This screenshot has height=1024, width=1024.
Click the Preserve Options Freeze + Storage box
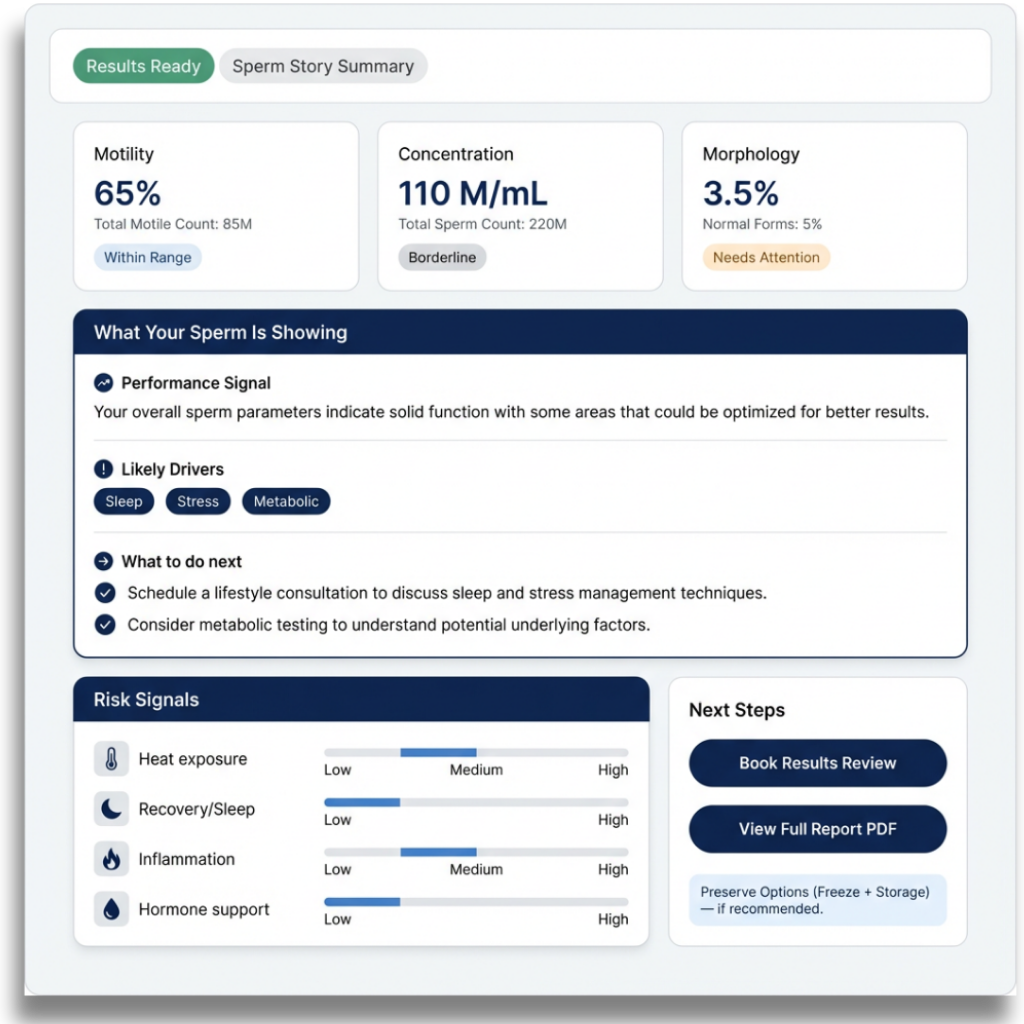[817, 900]
